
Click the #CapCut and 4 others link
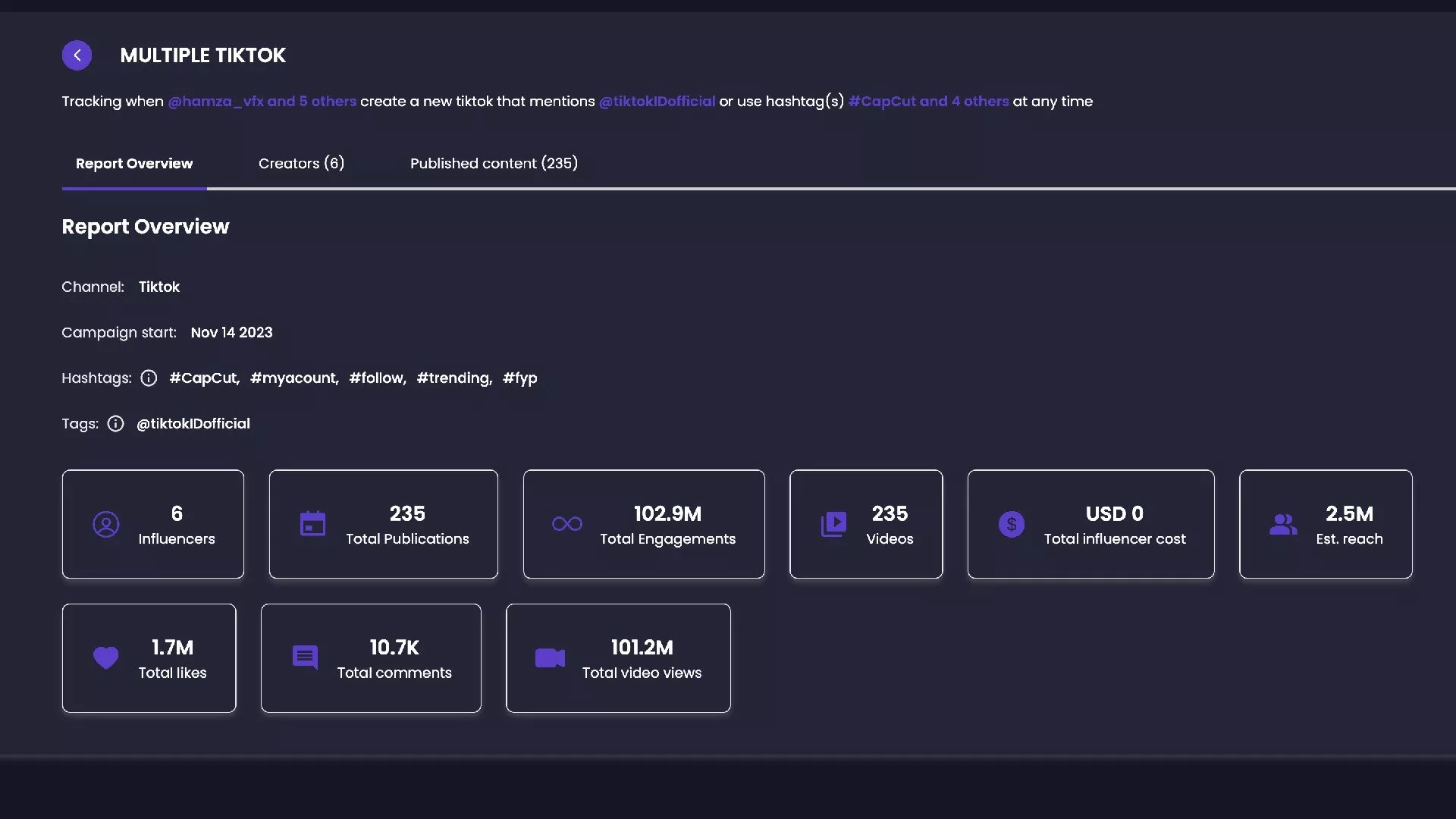(x=928, y=102)
